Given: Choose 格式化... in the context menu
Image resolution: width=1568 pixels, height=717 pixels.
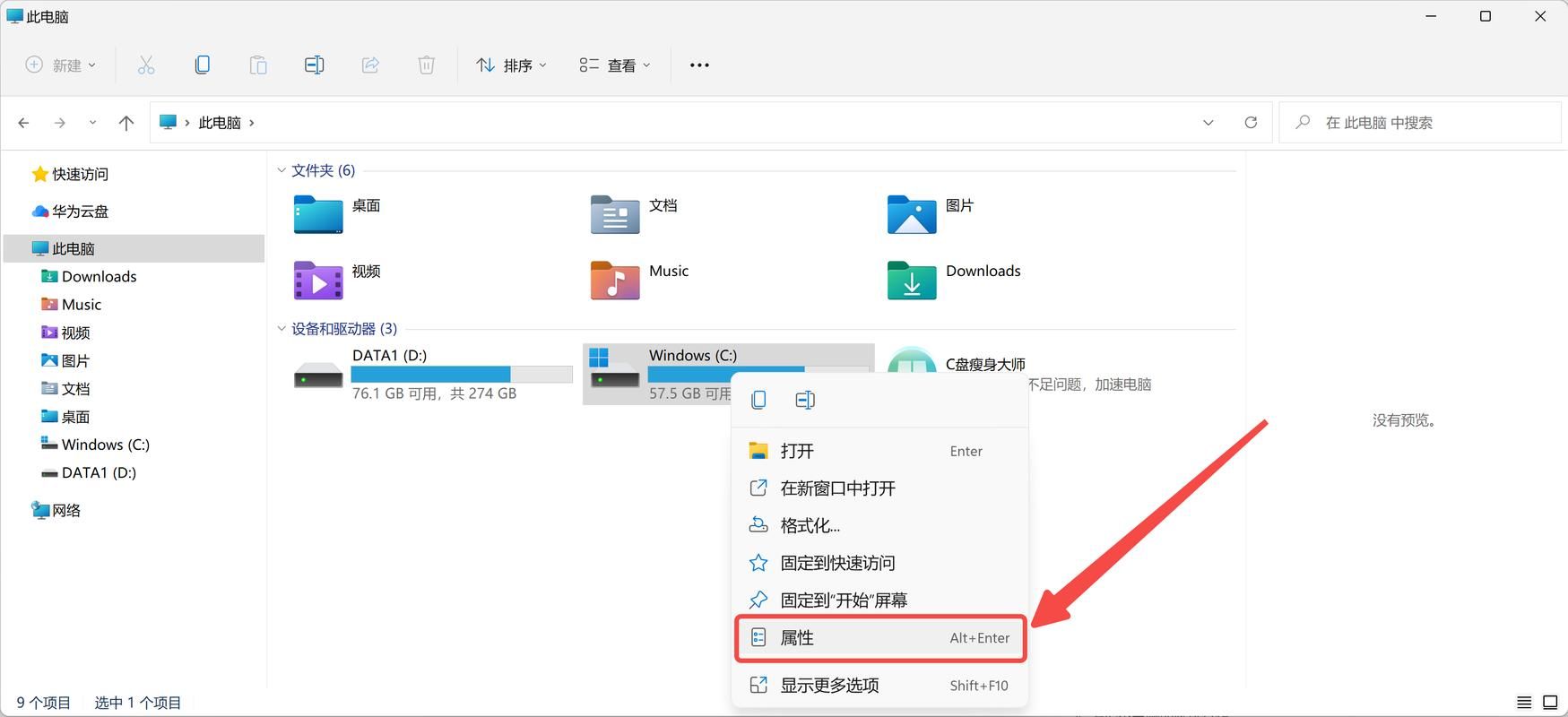Looking at the screenshot, I should coord(880,526).
